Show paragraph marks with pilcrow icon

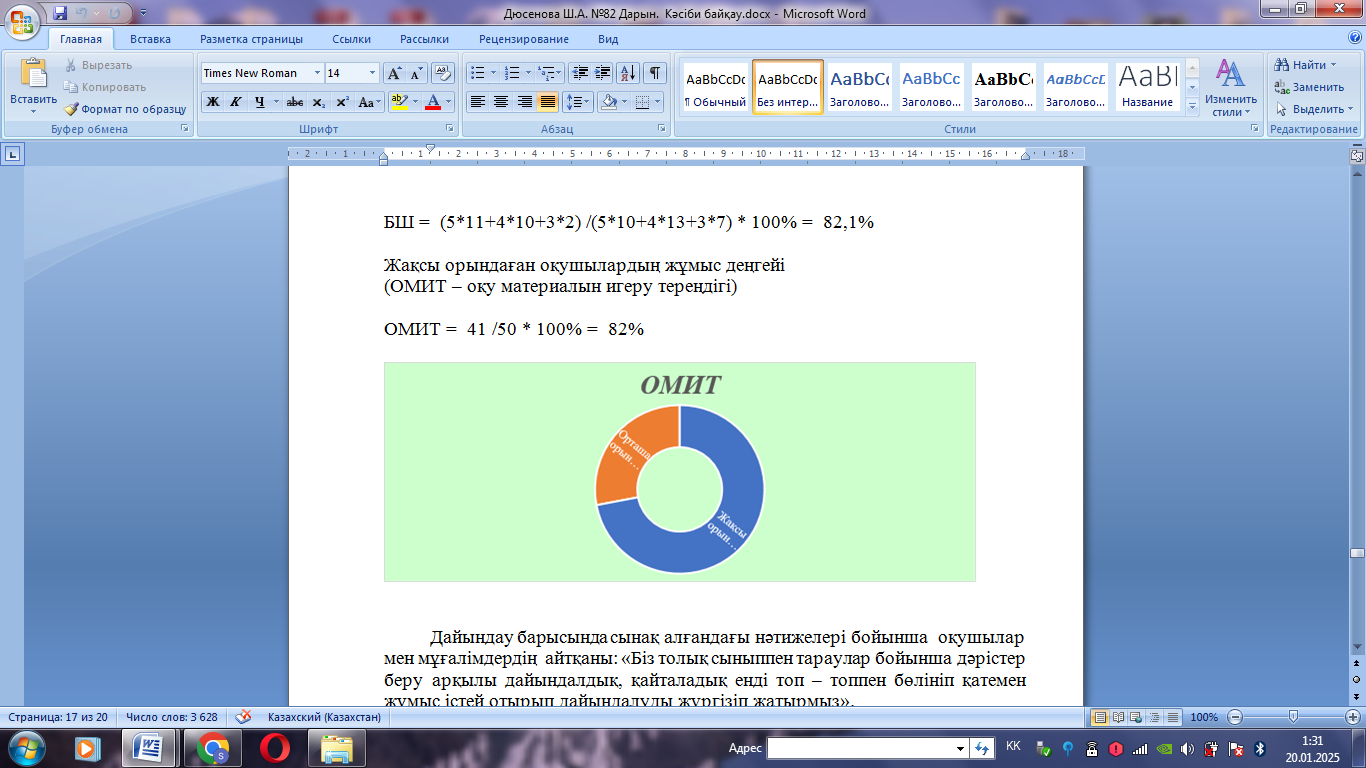654,73
